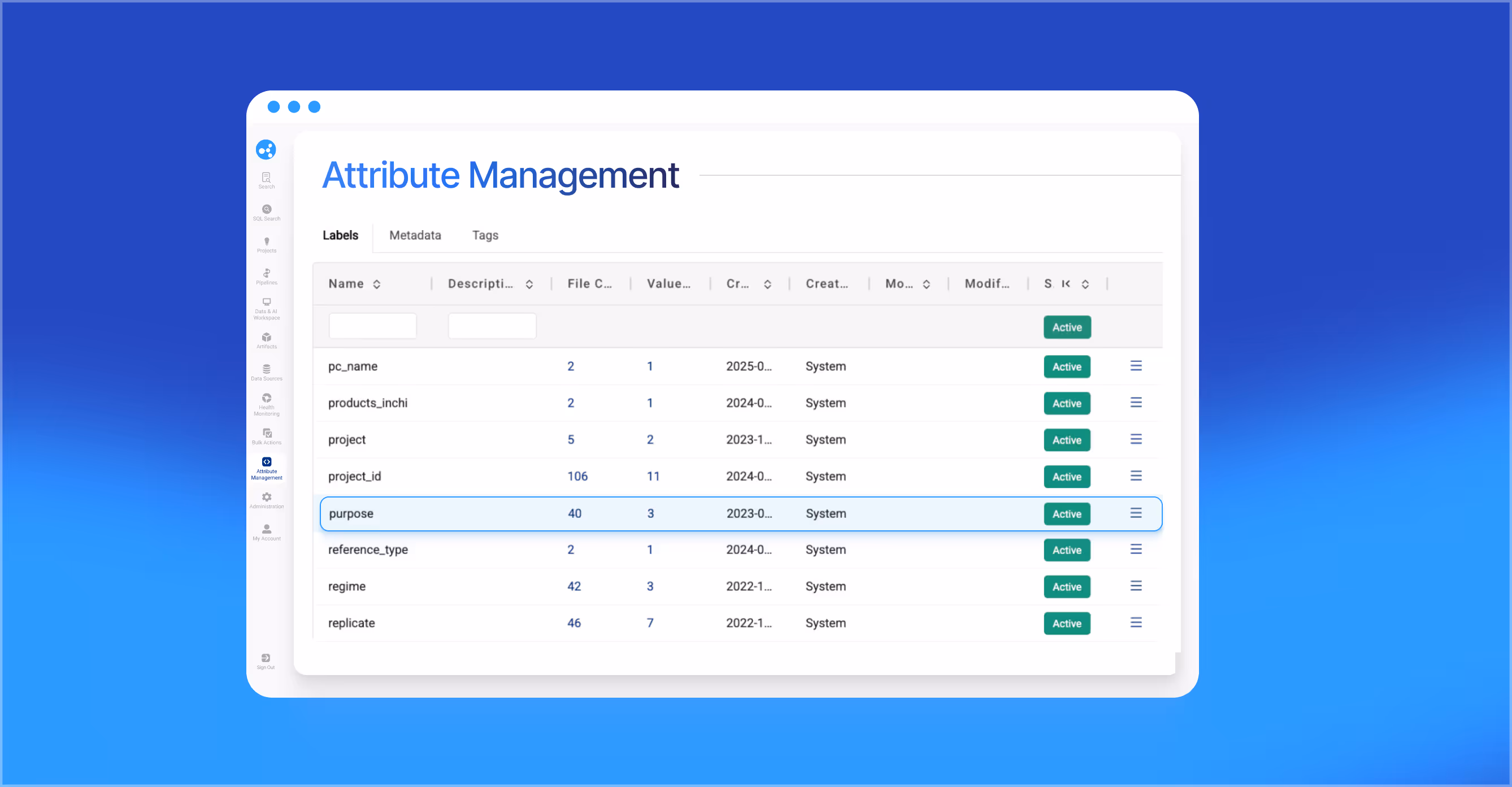Sort by the Description column arrows
The image size is (1512, 787).
(529, 284)
